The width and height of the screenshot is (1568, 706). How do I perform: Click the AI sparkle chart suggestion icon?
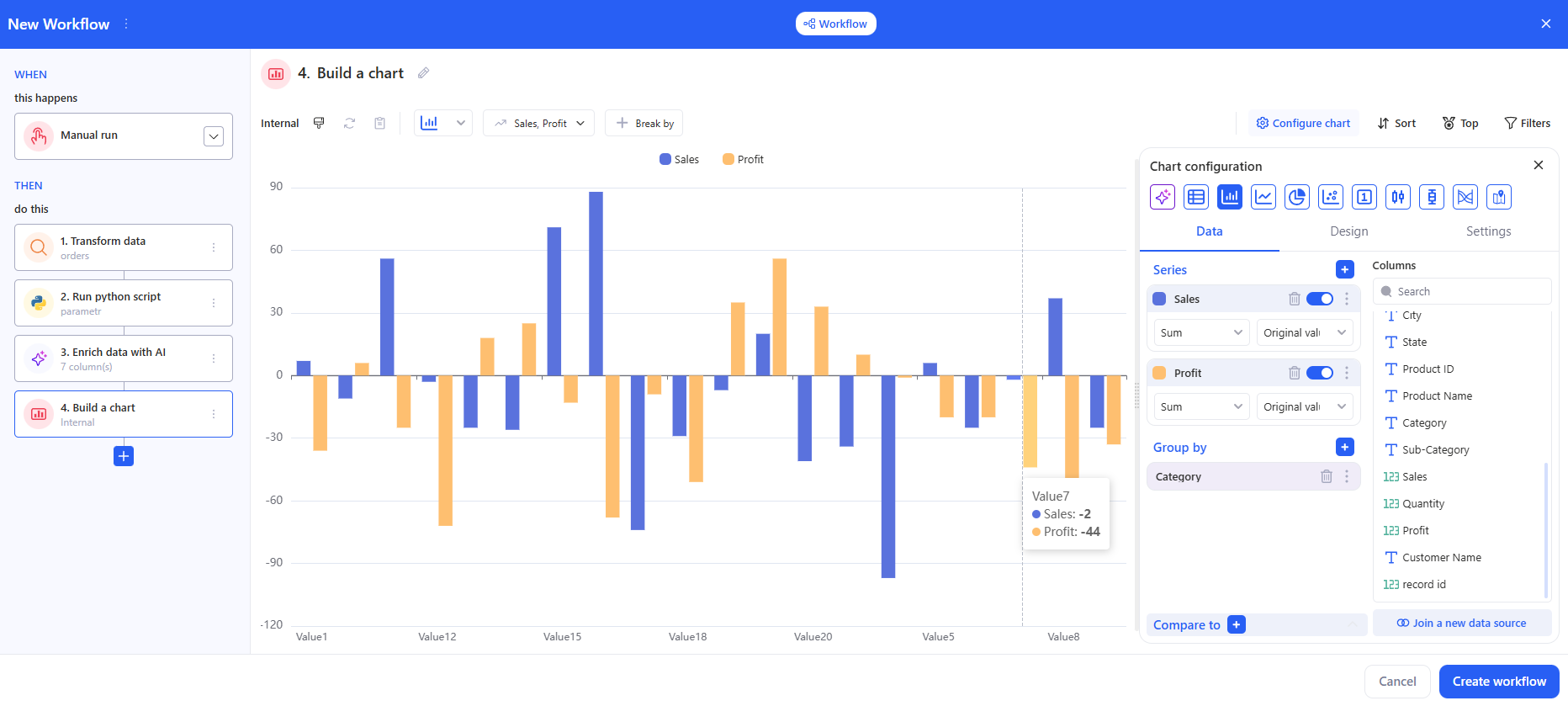point(1162,197)
